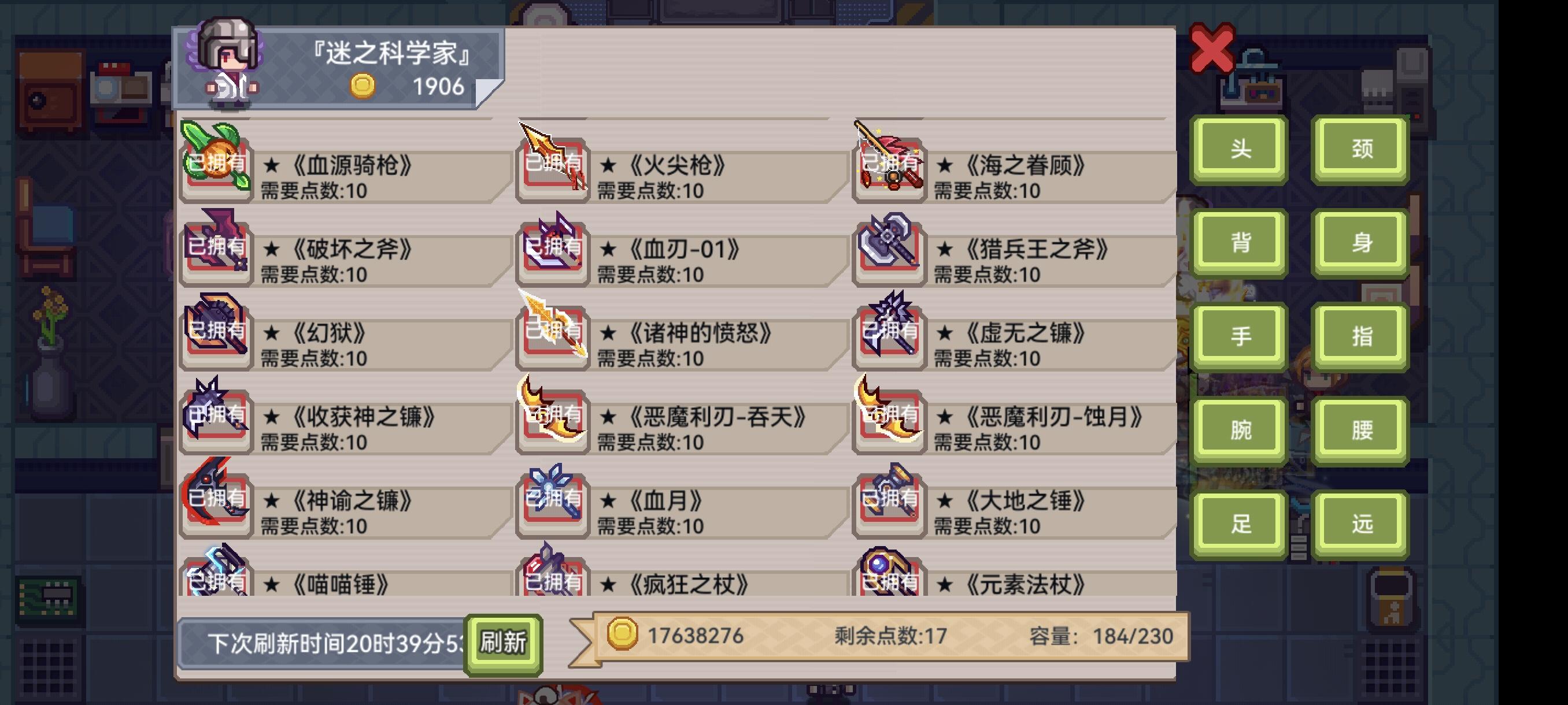Click the green 刷新 refresh button
The width and height of the screenshot is (1568, 705).
pyautogui.click(x=503, y=644)
